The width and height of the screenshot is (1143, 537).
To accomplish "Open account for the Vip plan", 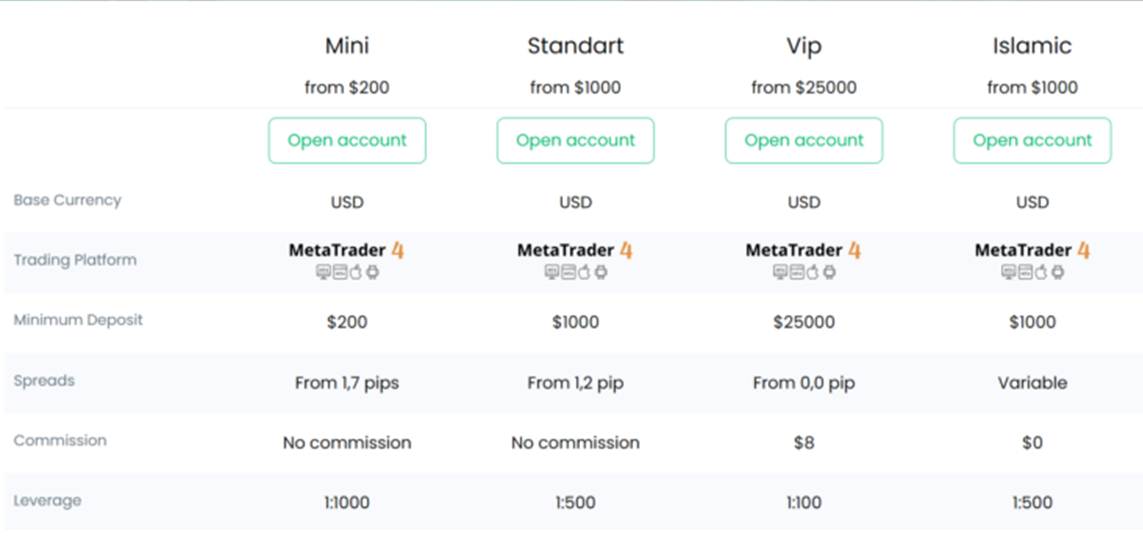I will (804, 141).
